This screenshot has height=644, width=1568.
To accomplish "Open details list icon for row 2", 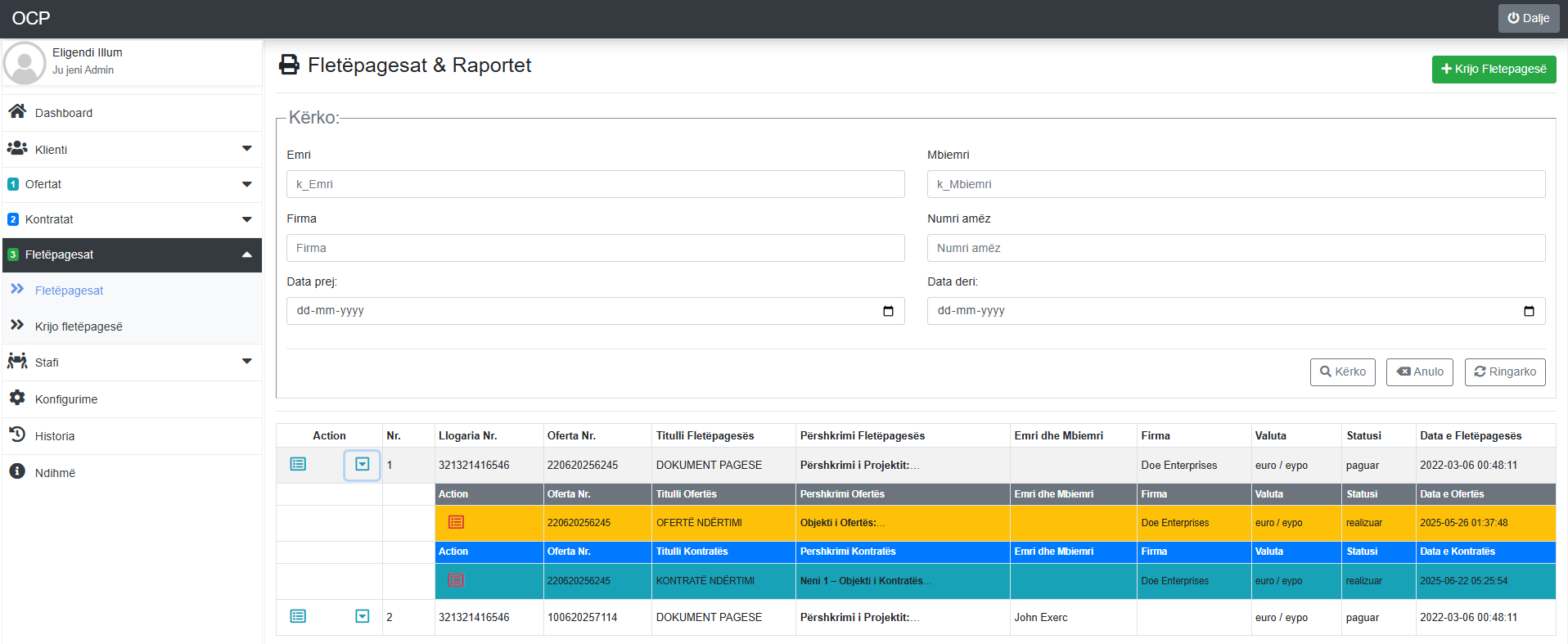I will [x=298, y=616].
